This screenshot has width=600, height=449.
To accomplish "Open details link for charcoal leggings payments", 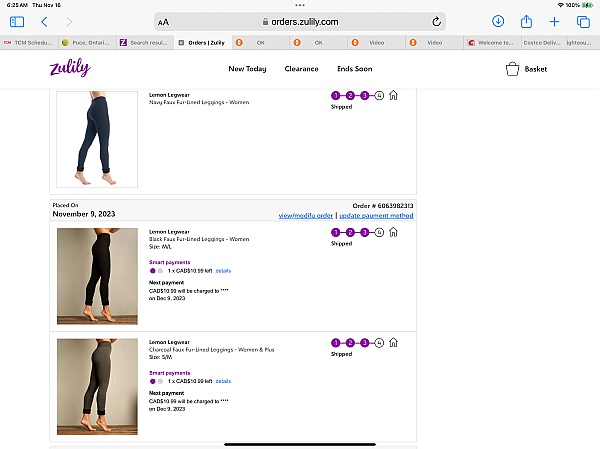I will (223, 381).
